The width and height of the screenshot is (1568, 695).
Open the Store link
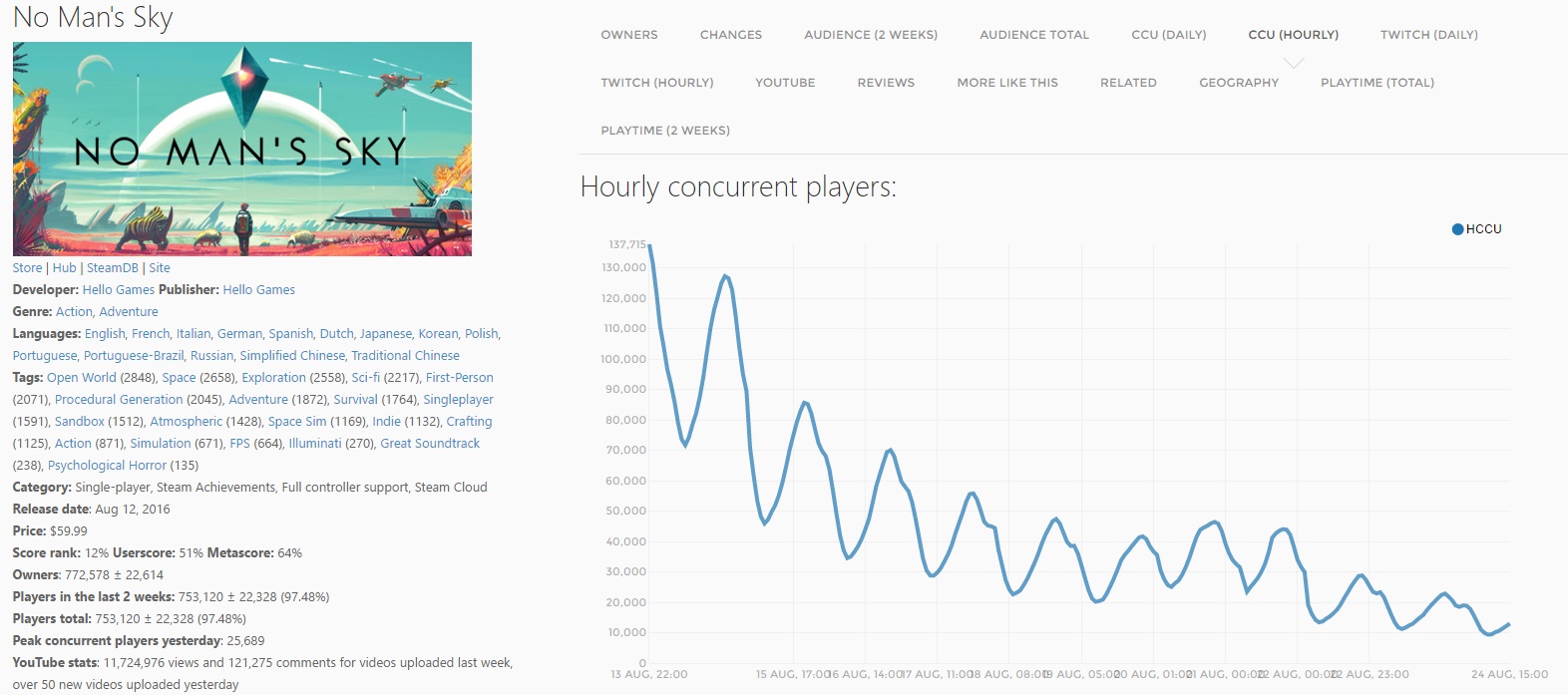tap(27, 268)
